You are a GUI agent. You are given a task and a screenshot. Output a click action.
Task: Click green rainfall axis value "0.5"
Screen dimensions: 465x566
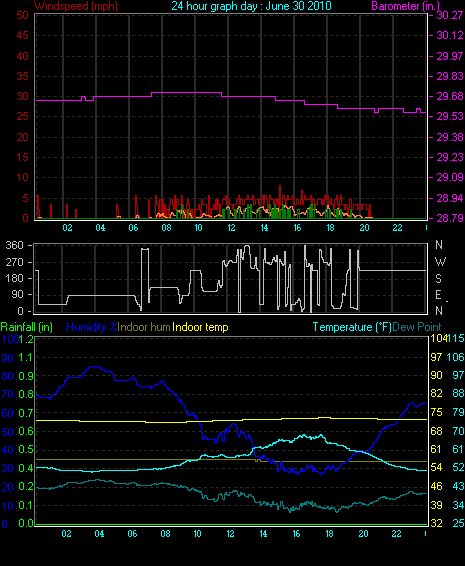point(26,450)
